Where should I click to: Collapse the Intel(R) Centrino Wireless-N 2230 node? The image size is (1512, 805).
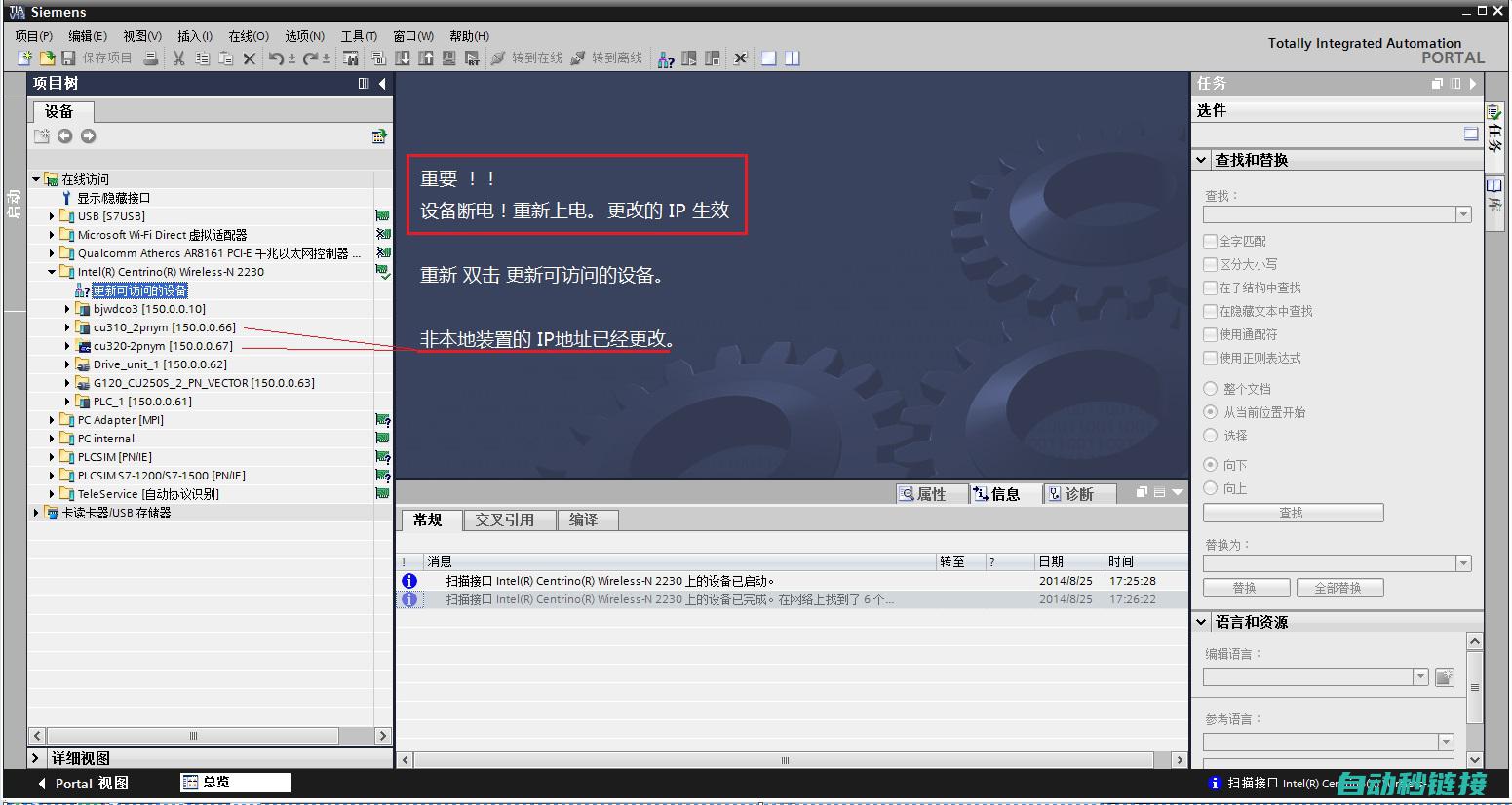[52, 272]
